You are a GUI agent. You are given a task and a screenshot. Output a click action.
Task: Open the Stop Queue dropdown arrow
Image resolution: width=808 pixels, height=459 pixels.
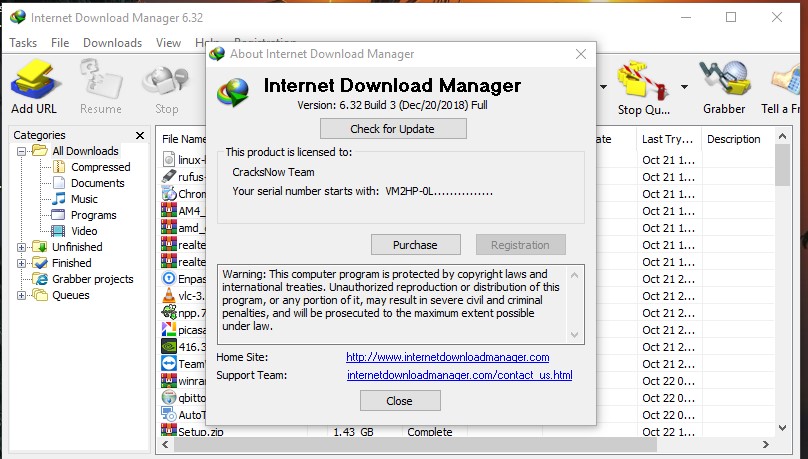click(684, 87)
